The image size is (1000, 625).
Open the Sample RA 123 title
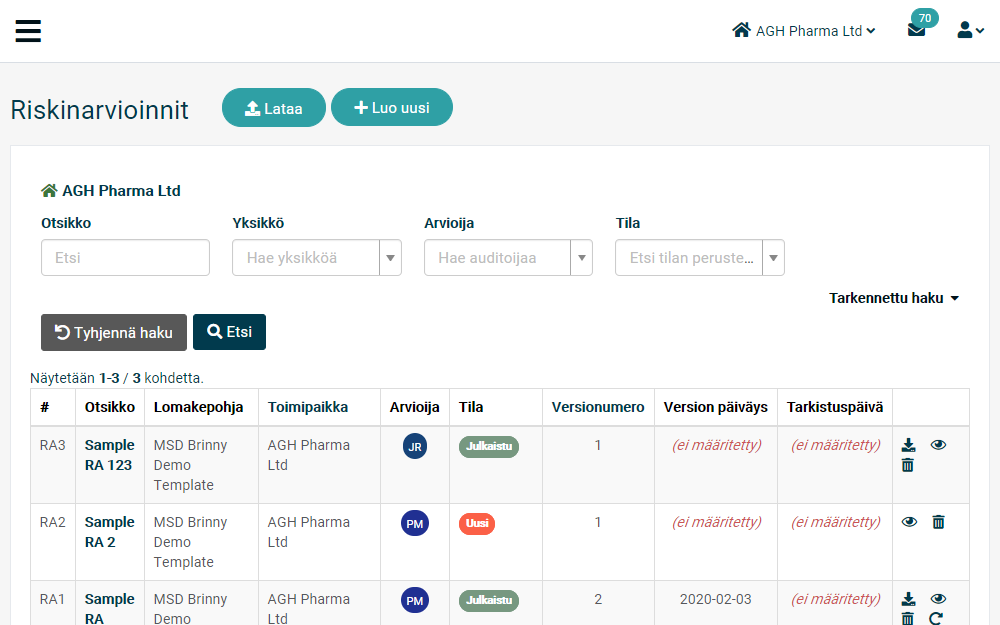[110, 455]
